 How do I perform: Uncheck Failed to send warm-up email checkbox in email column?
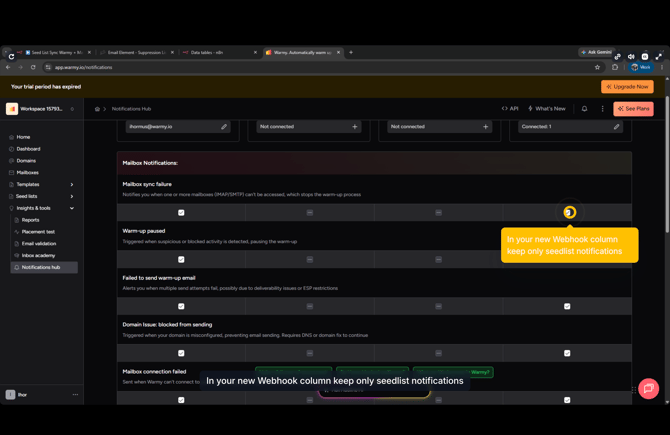(x=181, y=306)
